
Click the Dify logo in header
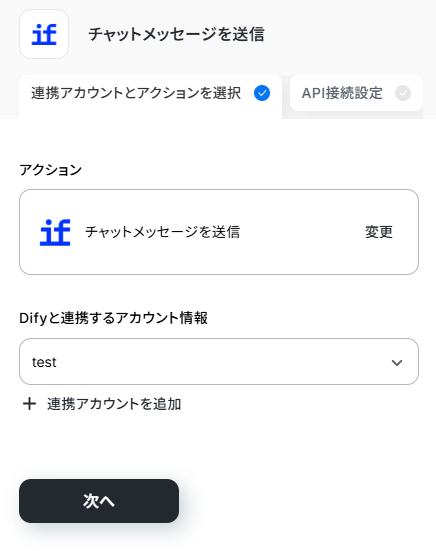(x=44, y=34)
